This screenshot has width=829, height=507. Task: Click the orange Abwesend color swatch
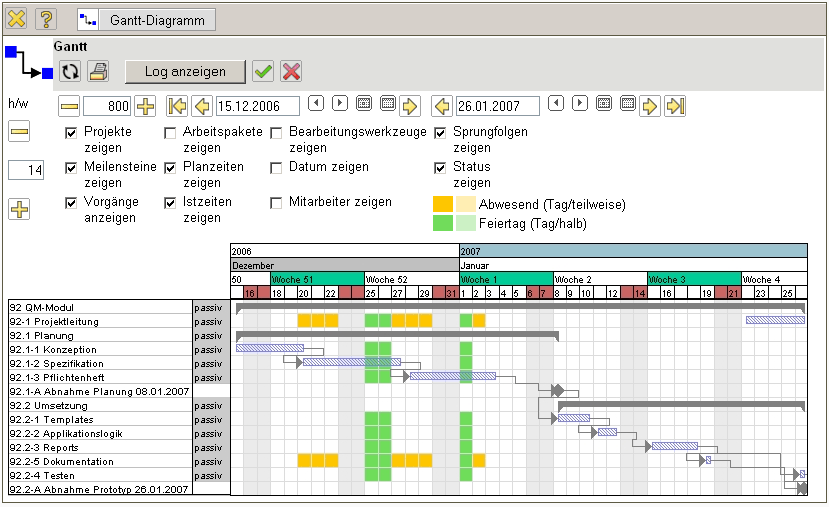[x=442, y=204]
